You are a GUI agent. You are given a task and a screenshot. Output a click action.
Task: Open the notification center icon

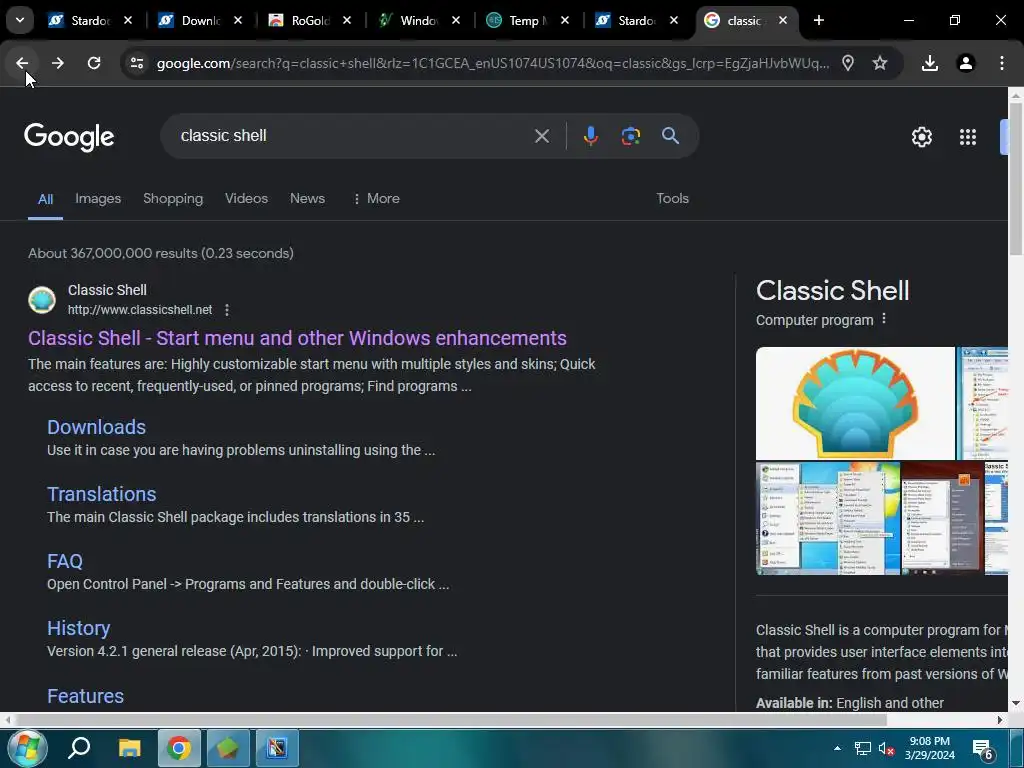click(x=982, y=749)
